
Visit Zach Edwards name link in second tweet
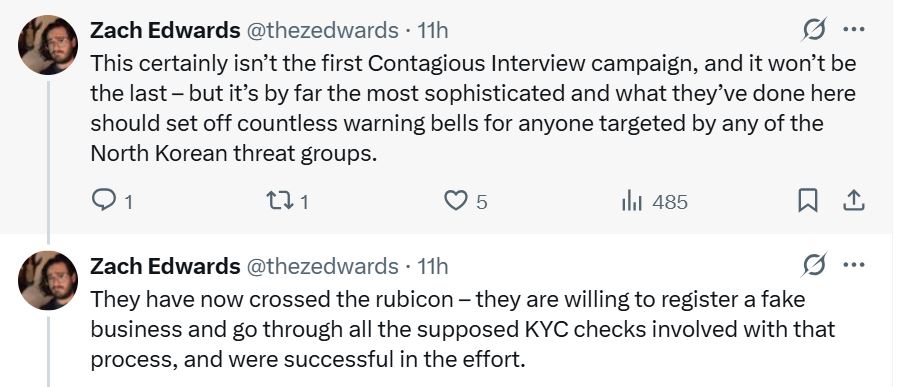[x=165, y=265]
